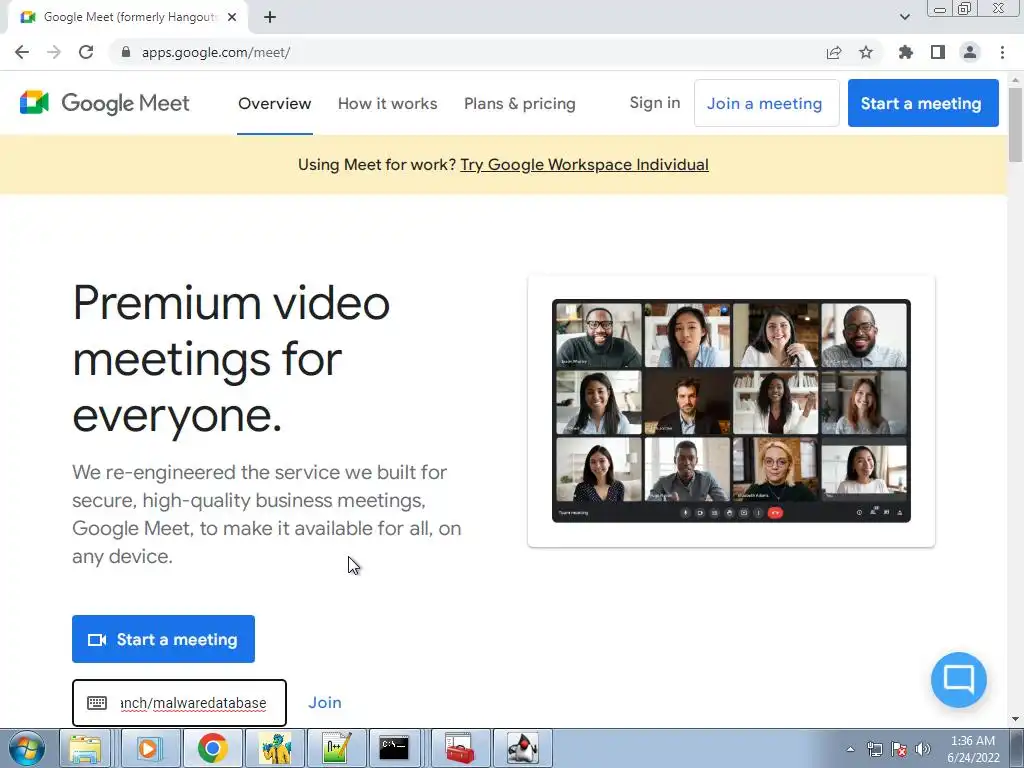Click the Start a meeting button with camera icon
Viewport: 1024px width, 768px height.
coord(163,639)
